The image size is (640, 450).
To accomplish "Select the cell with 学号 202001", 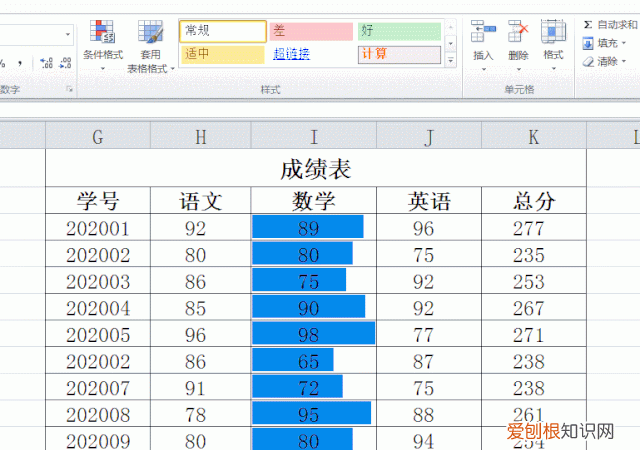I will point(98,227).
